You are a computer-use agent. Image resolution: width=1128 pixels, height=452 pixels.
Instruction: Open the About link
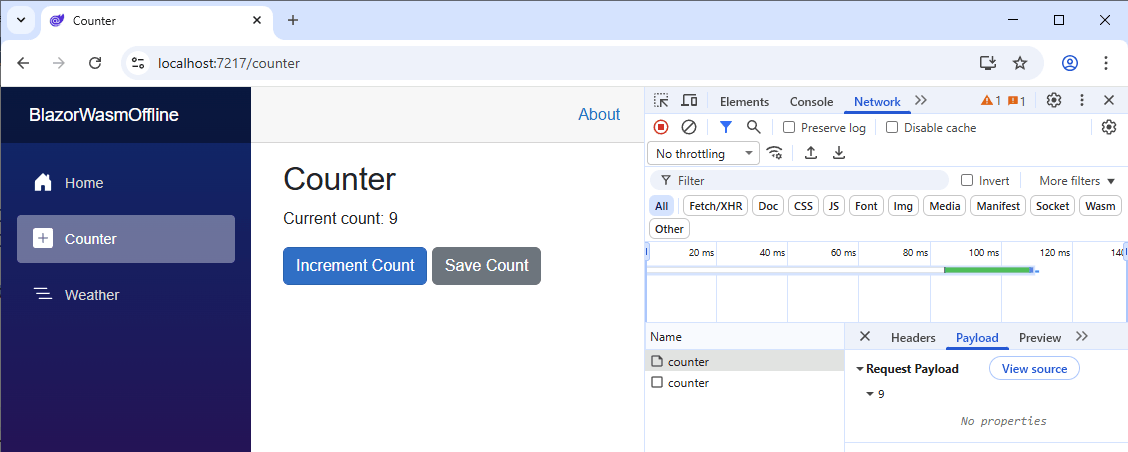pyautogui.click(x=599, y=114)
